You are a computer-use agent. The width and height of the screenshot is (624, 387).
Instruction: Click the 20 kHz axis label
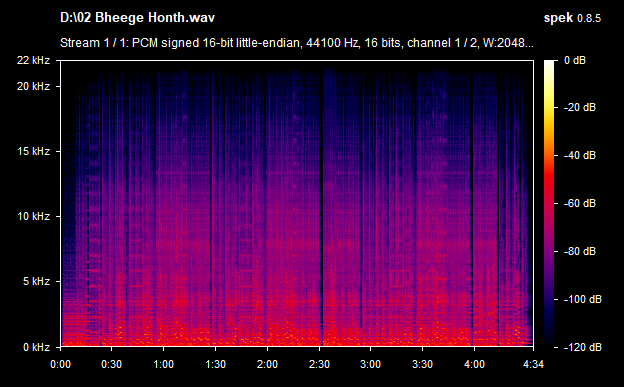point(33,86)
